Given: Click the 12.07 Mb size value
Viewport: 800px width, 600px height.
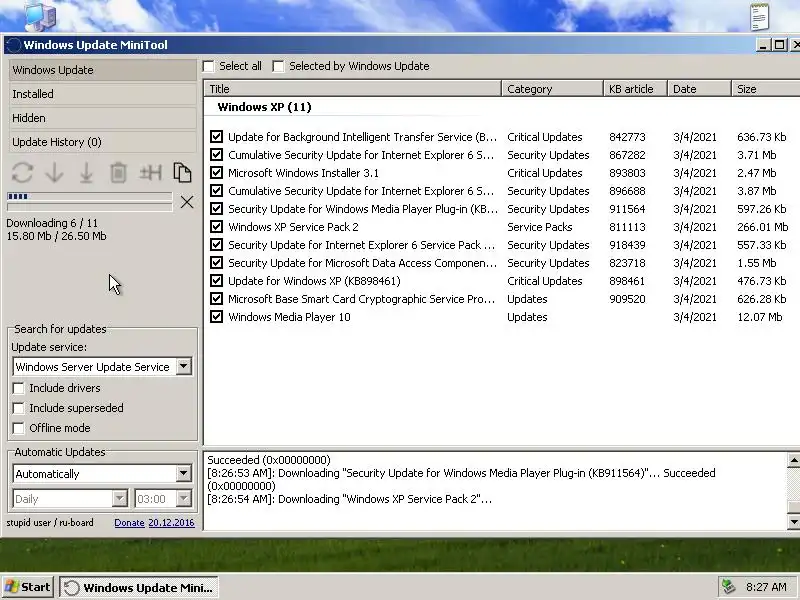Looking at the screenshot, I should pos(759,317).
